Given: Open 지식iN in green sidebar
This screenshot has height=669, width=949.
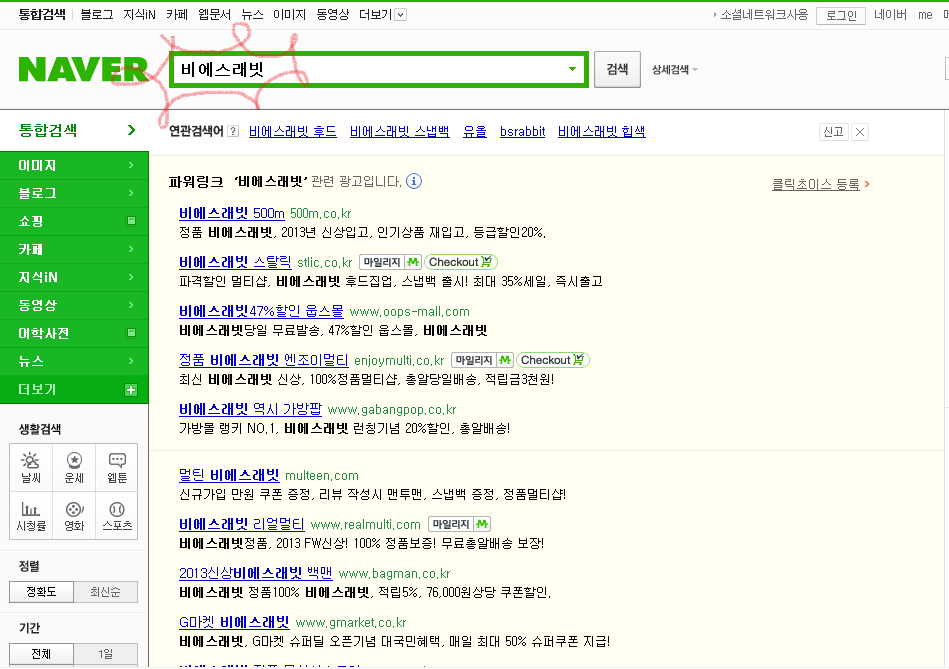Looking at the screenshot, I should [74, 277].
